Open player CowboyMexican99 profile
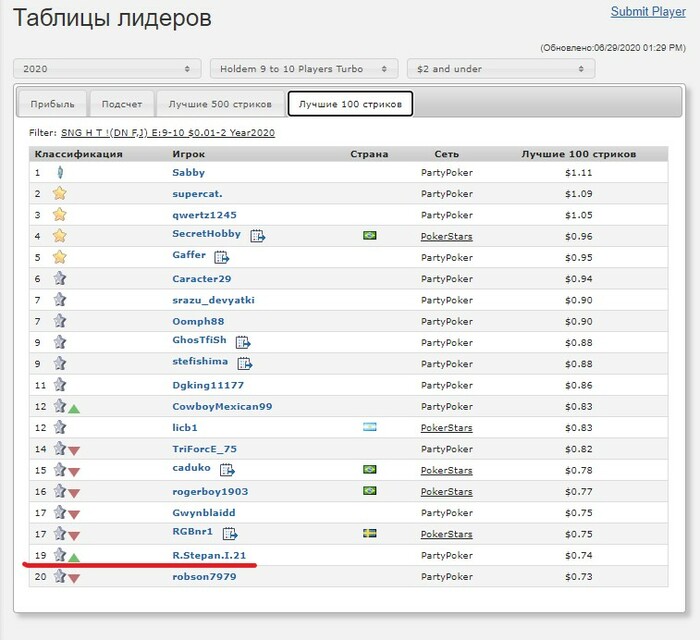The width and height of the screenshot is (700, 640). pyautogui.click(x=222, y=407)
